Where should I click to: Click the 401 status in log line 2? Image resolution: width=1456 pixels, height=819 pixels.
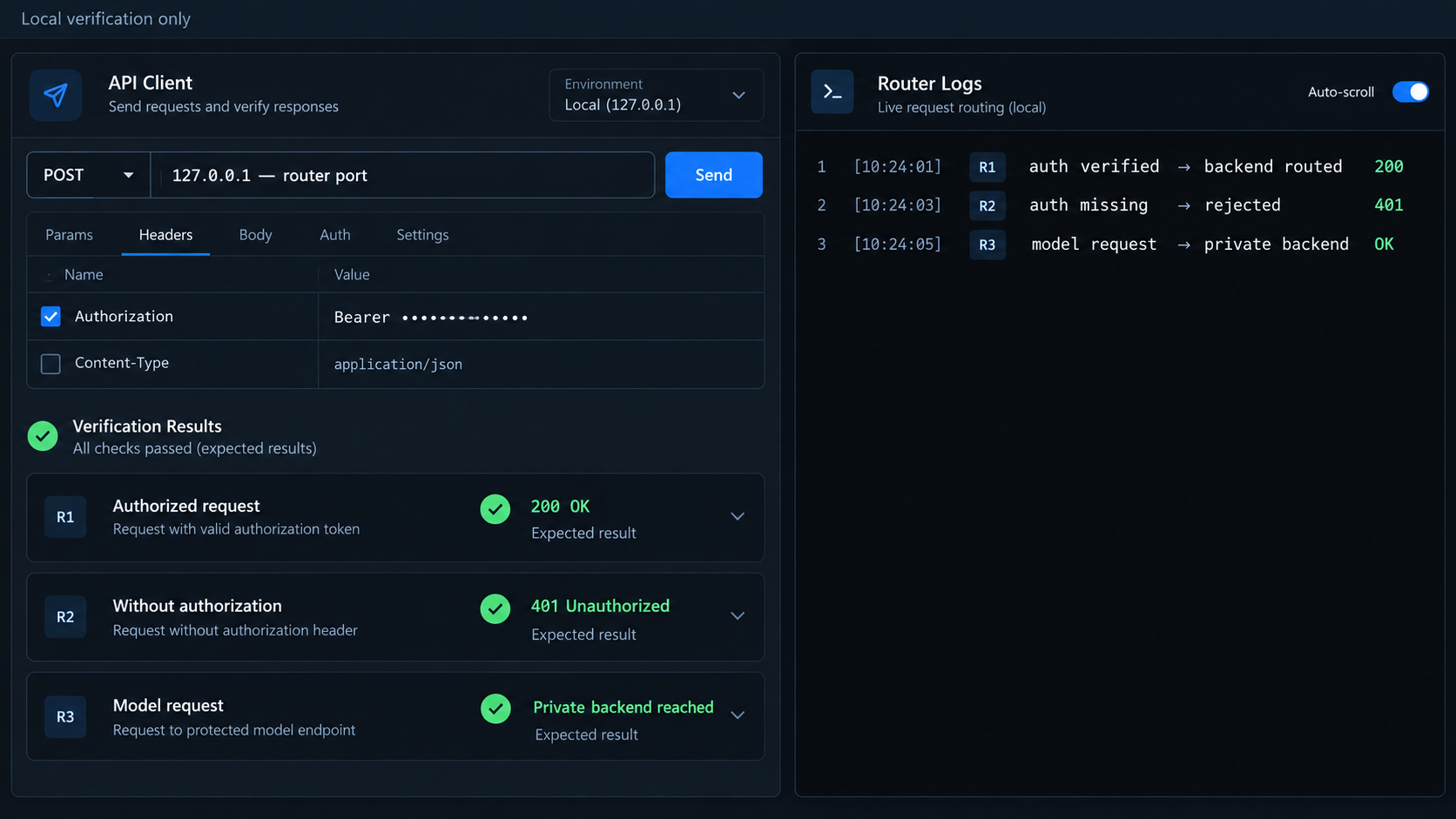[1388, 205]
